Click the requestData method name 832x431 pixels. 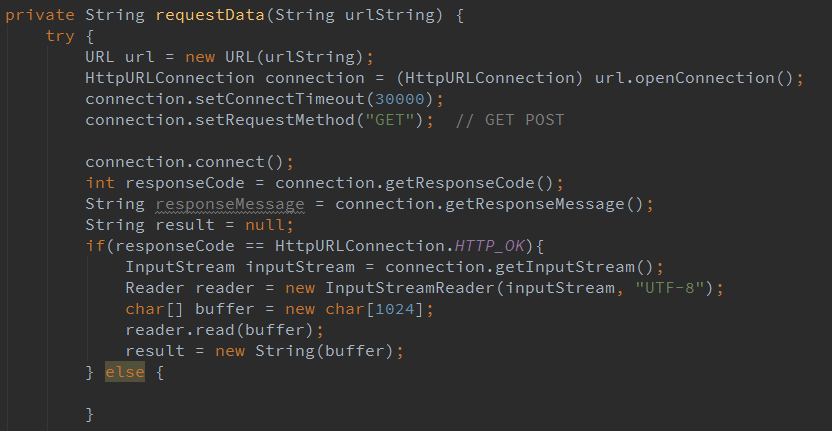click(199, 15)
